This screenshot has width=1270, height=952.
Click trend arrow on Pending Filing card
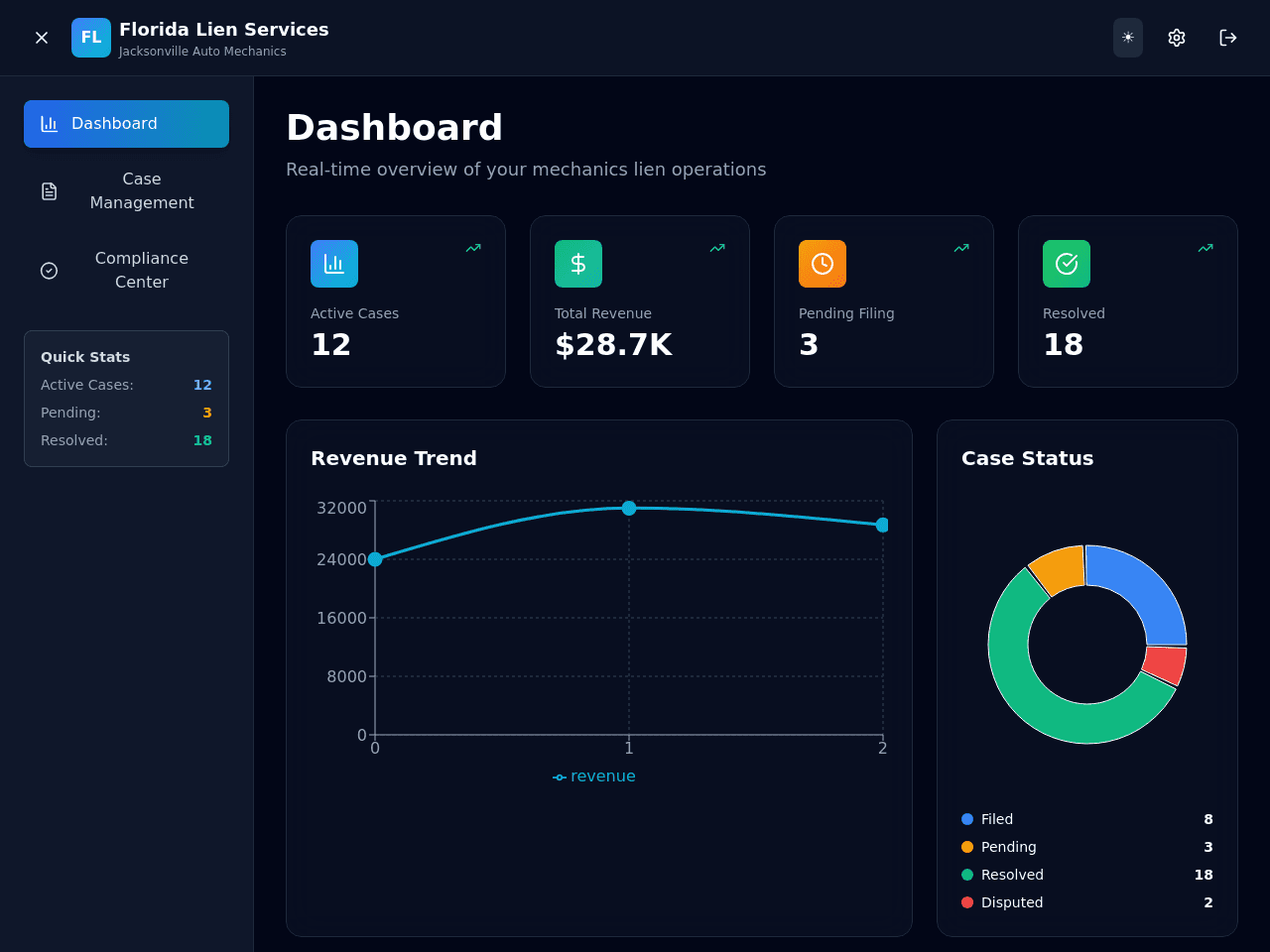point(961,248)
